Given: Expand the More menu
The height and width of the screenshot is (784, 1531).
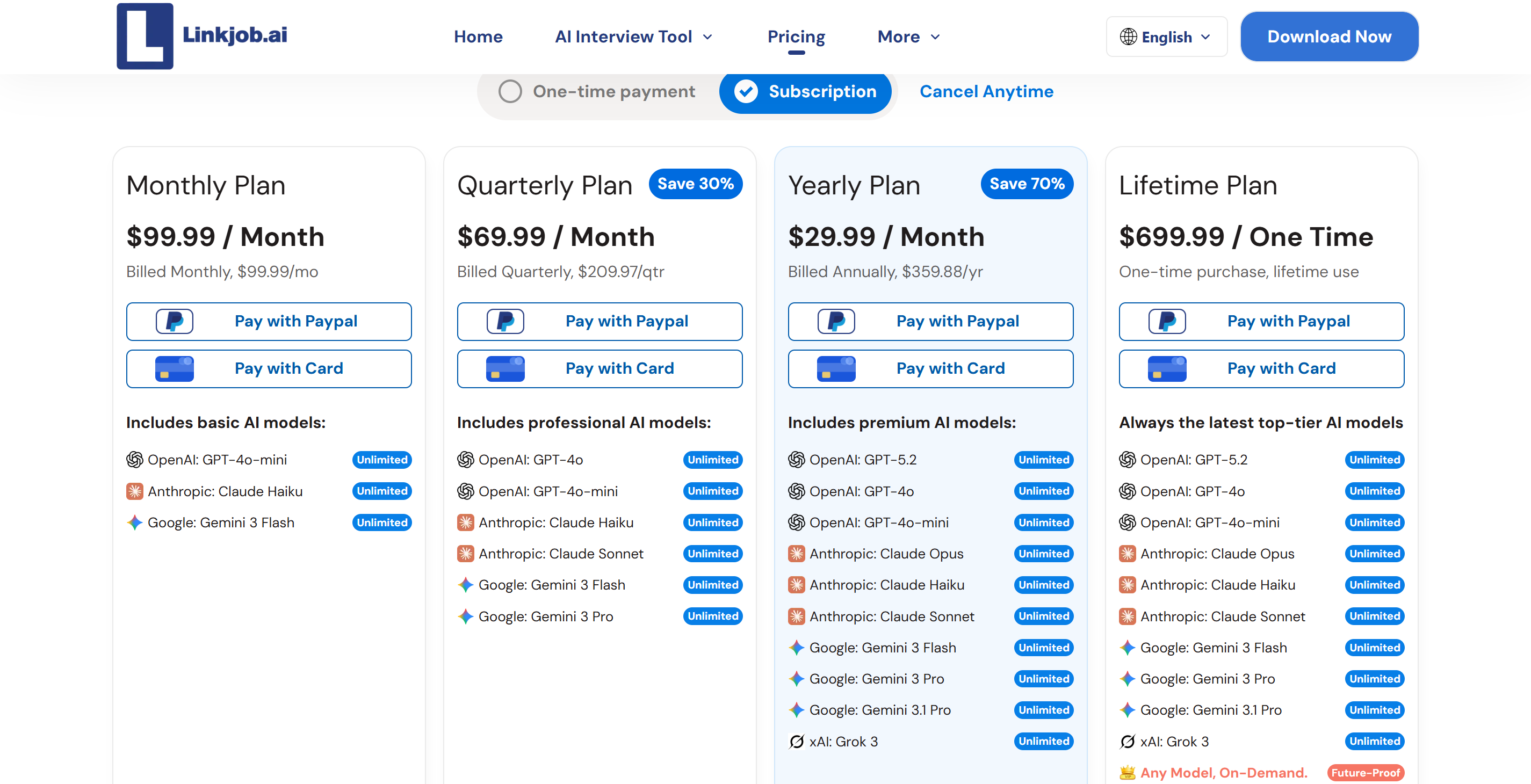Looking at the screenshot, I should (x=909, y=37).
